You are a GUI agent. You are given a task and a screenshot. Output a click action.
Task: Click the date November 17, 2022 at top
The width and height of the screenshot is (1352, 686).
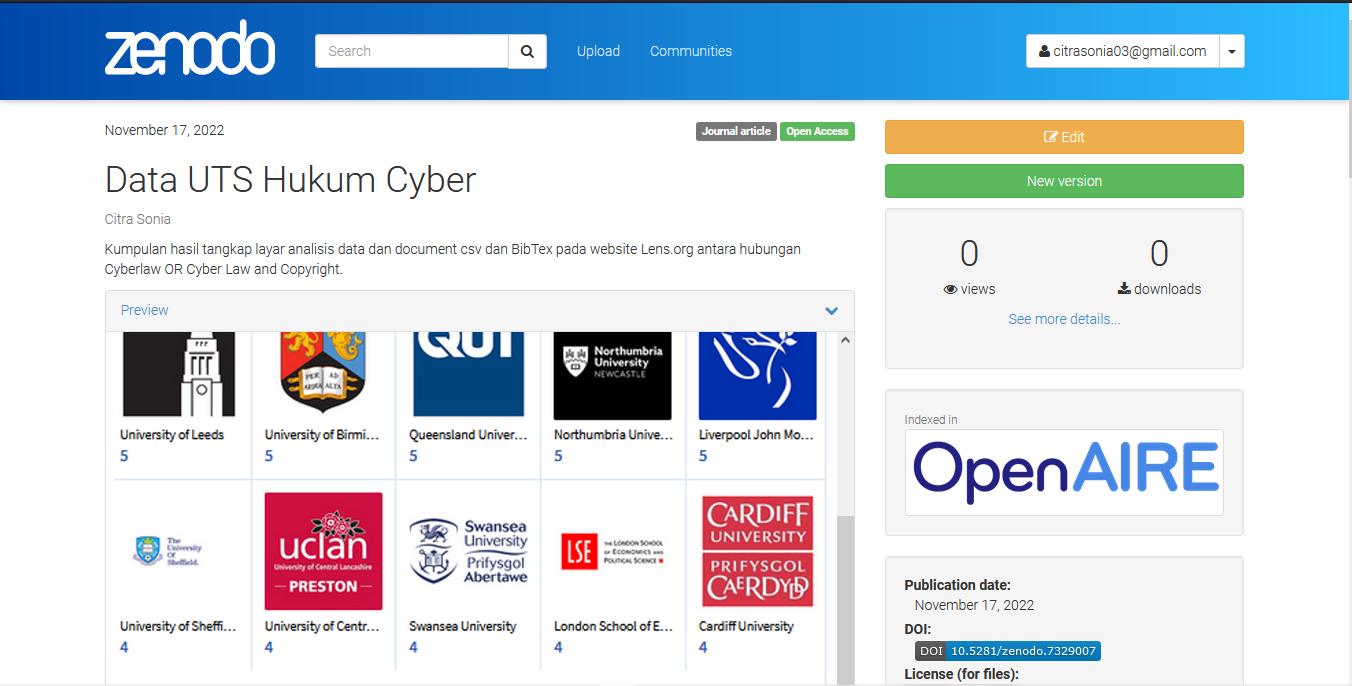pyautogui.click(x=164, y=130)
